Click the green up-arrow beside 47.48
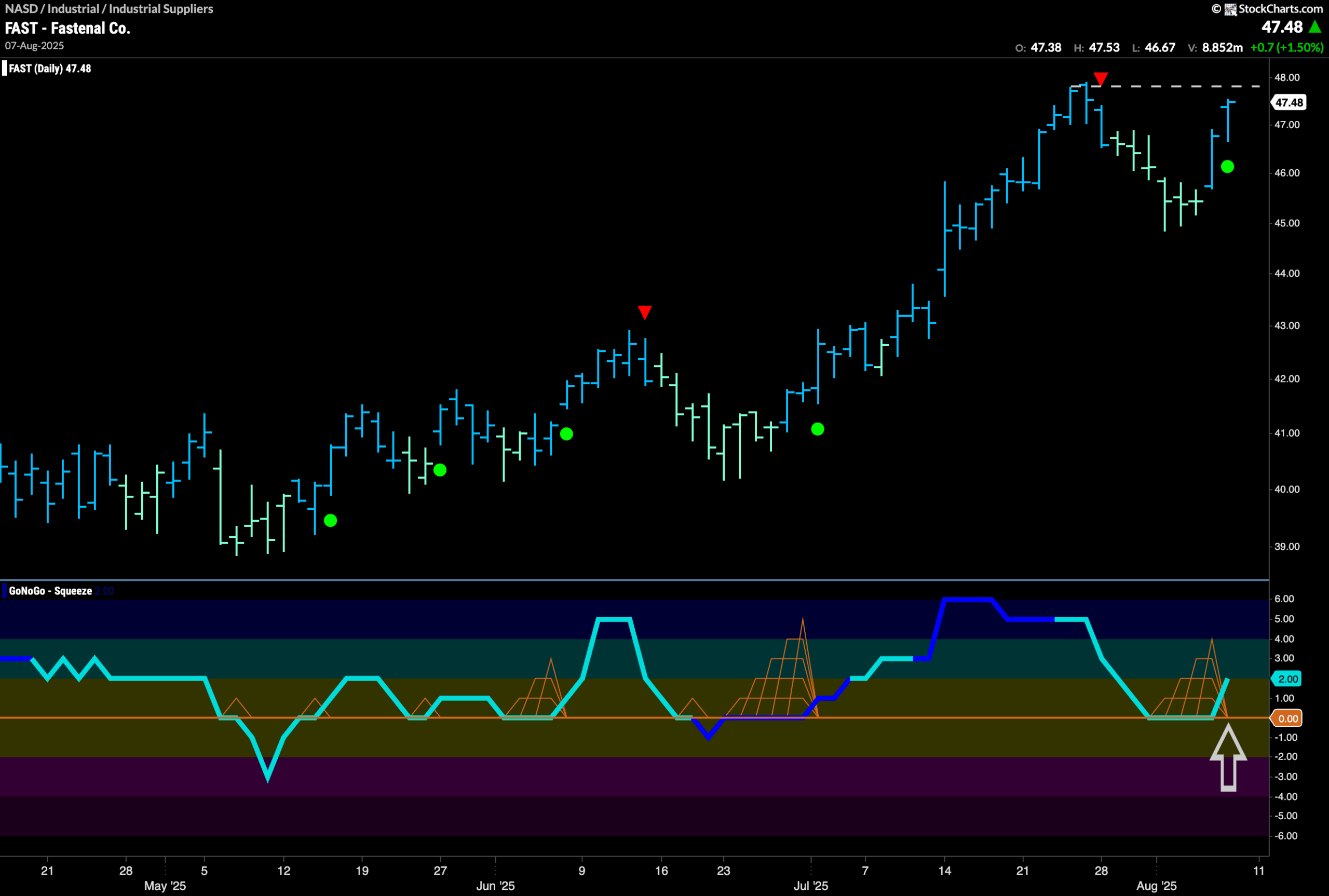This screenshot has height=896, width=1329. (1314, 27)
